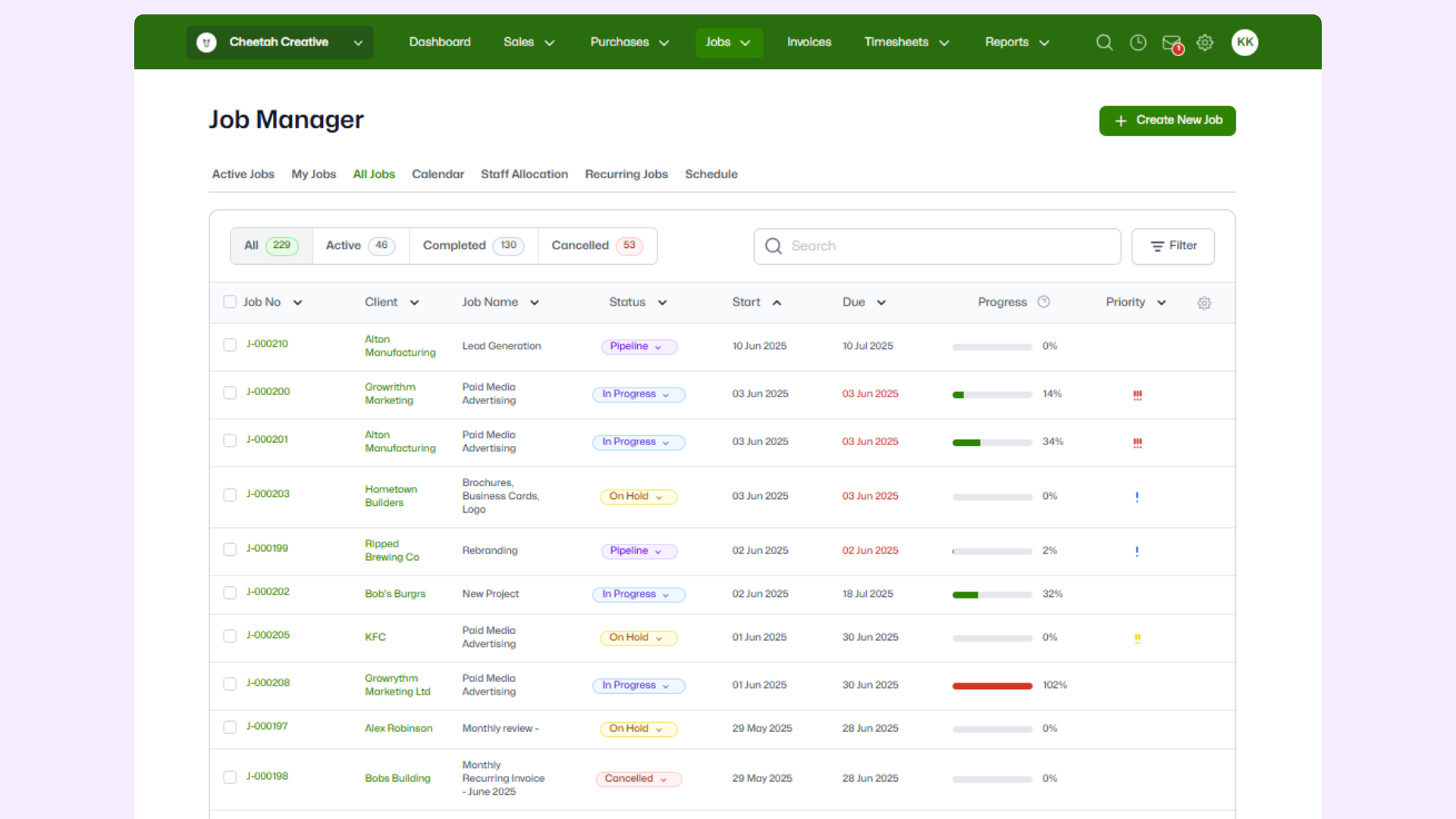Open the KK user avatar menu

(x=1244, y=42)
